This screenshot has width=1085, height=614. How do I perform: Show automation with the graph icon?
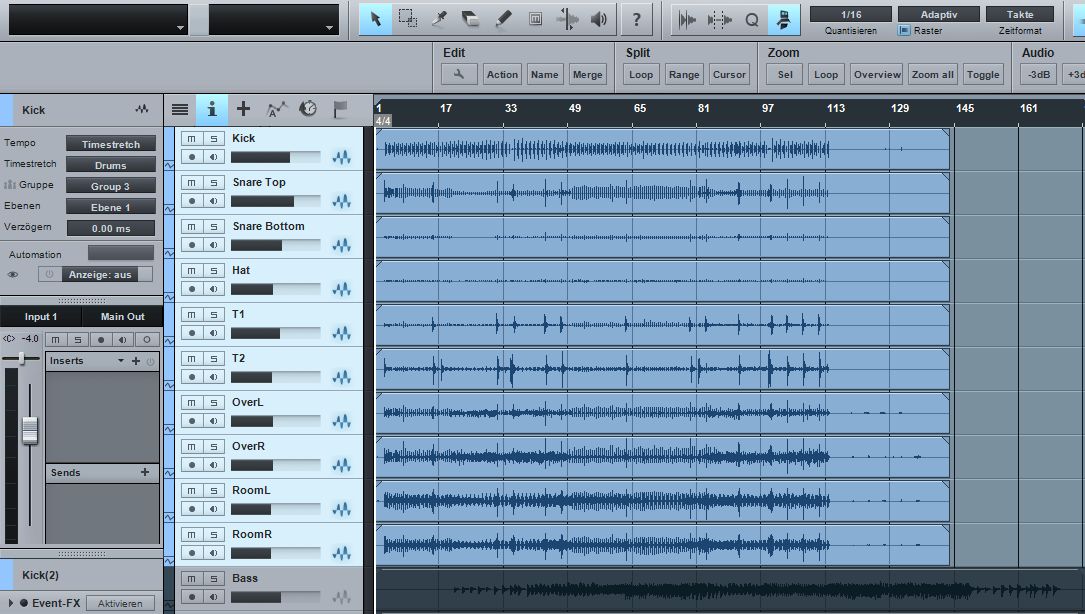pos(276,109)
